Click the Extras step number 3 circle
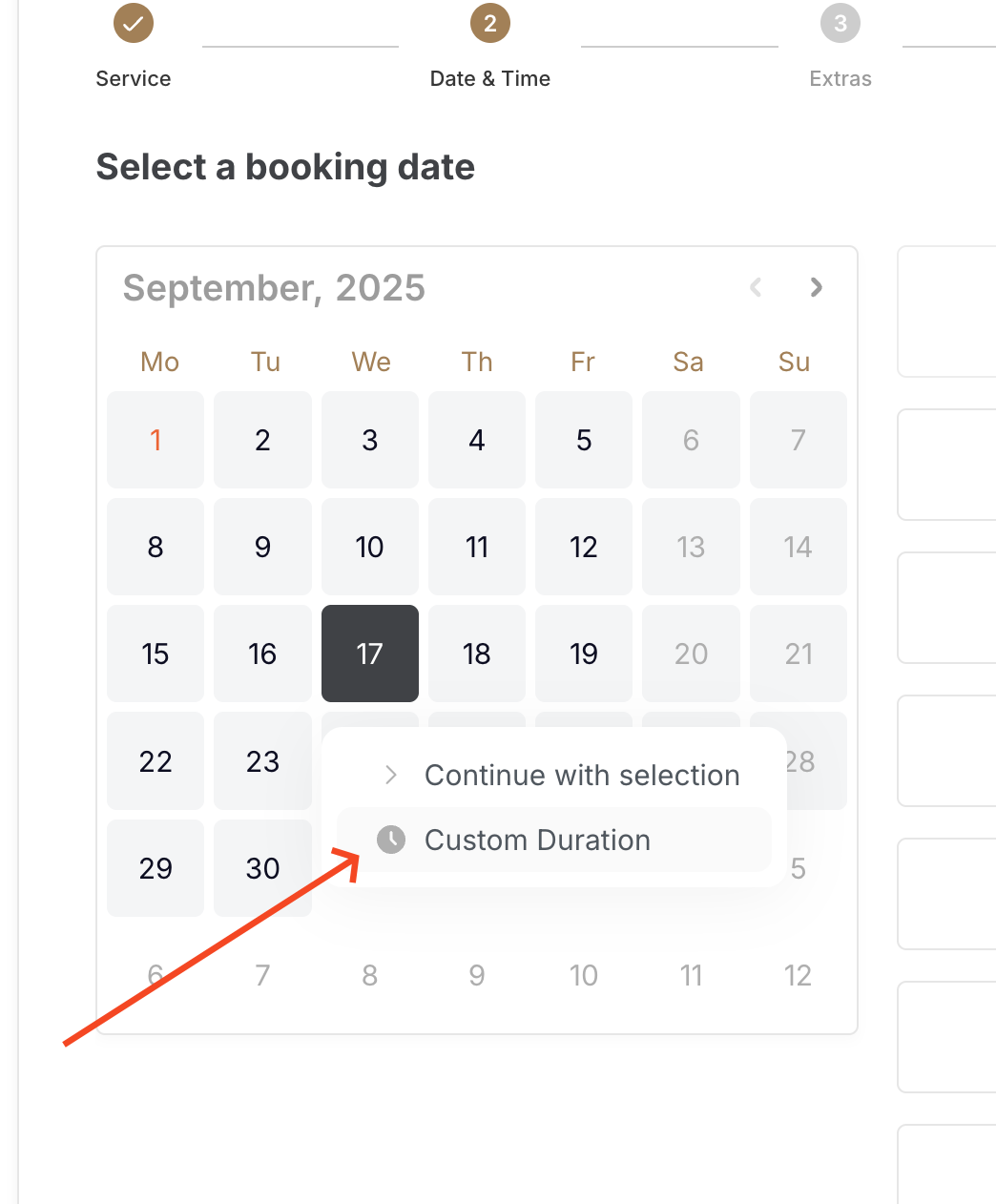This screenshot has height=1204, width=996. click(x=840, y=23)
